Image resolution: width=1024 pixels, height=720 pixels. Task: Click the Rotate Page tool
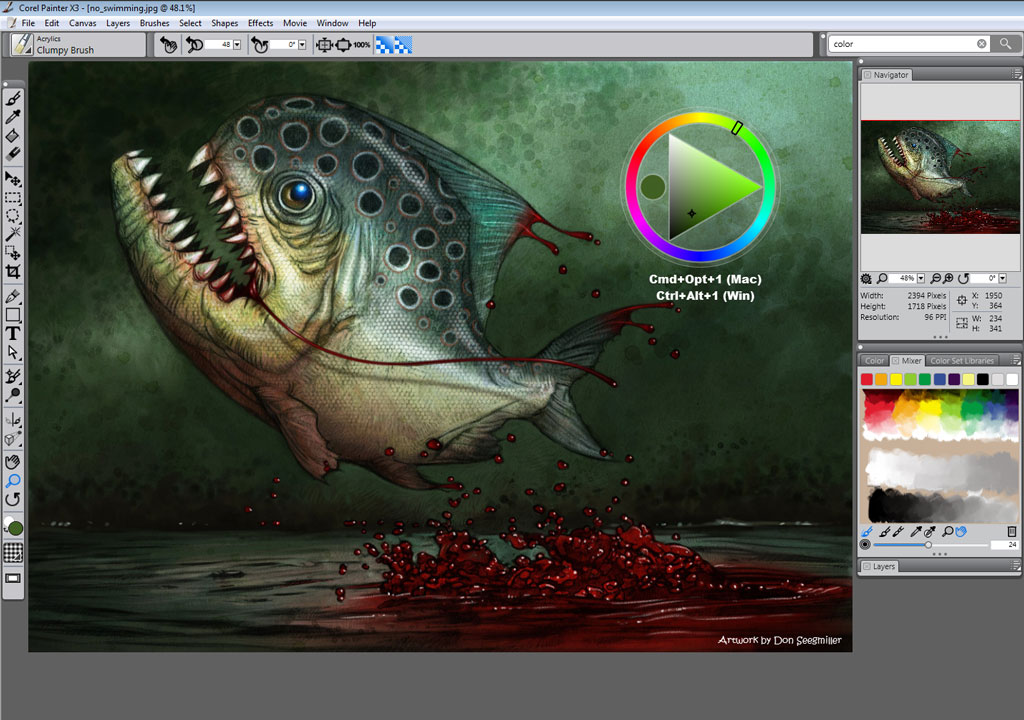[x=13, y=499]
